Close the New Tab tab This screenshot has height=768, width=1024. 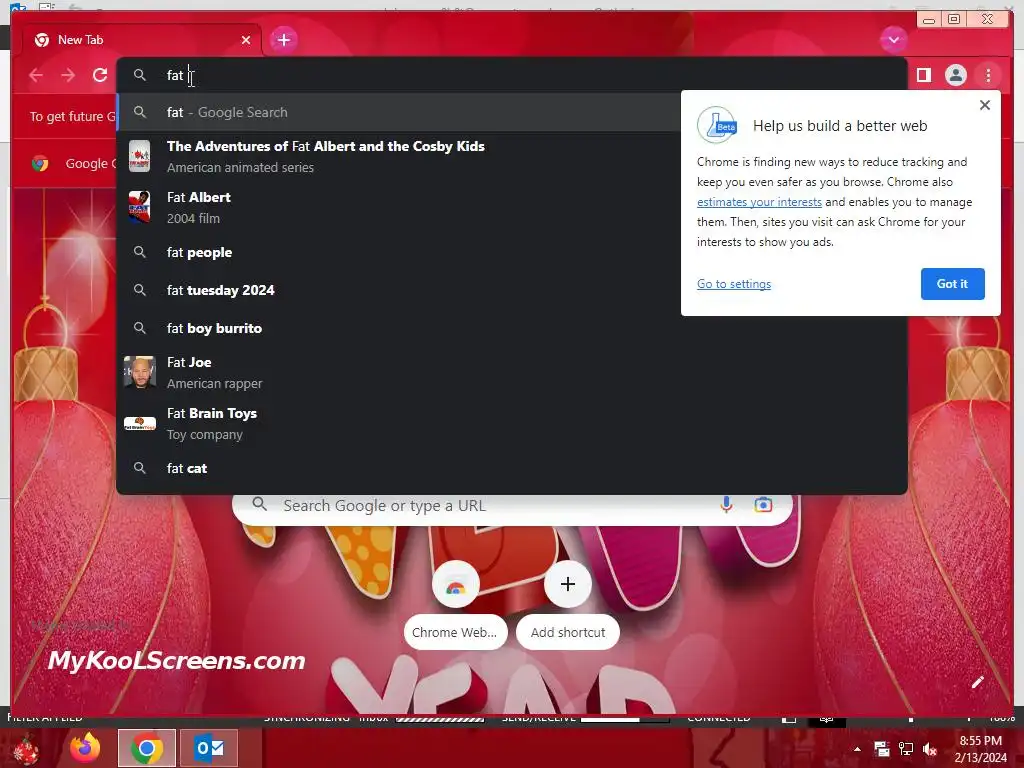(246, 40)
